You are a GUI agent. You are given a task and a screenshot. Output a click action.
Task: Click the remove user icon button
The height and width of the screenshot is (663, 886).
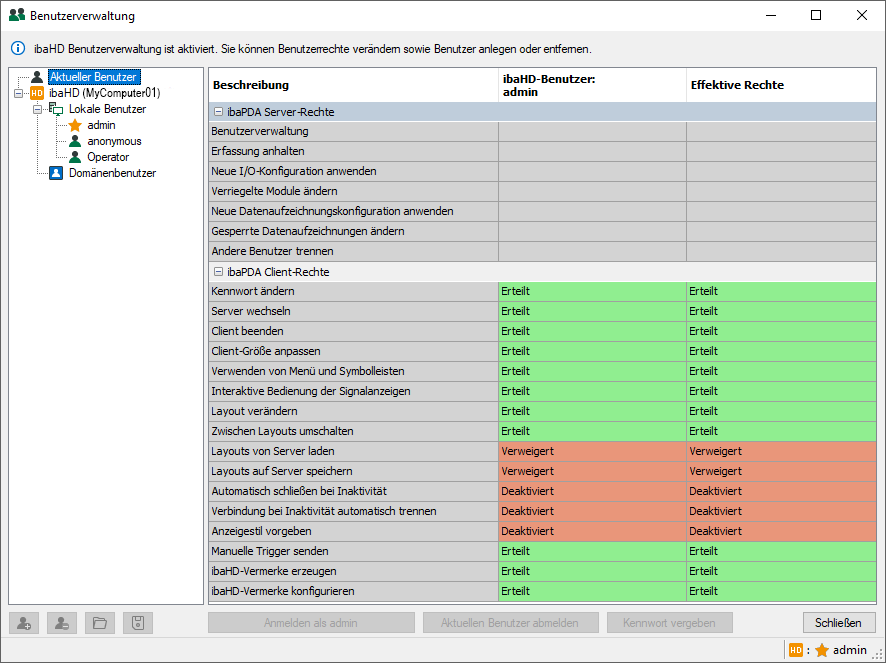pos(62,623)
